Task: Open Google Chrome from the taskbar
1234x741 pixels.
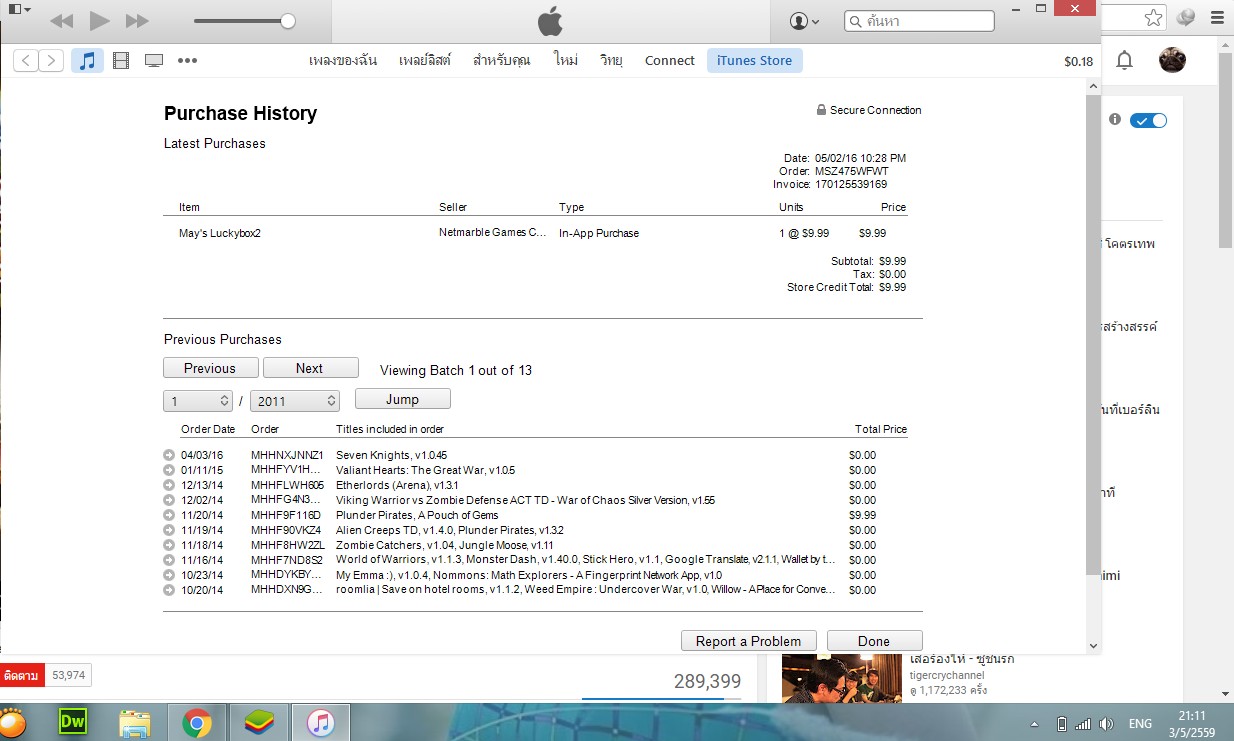Action: click(x=197, y=722)
